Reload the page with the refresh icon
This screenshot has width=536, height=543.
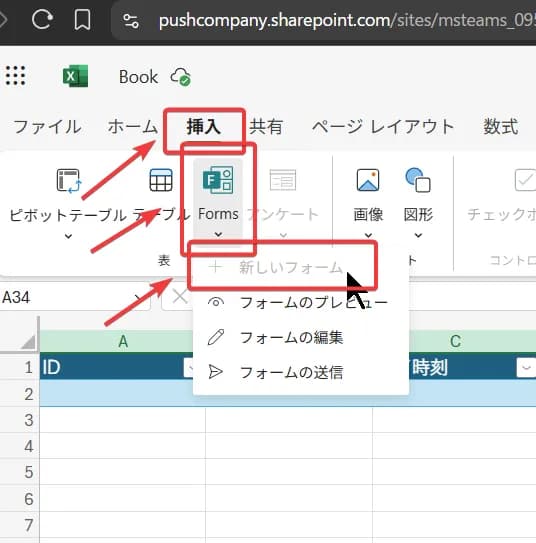42,19
